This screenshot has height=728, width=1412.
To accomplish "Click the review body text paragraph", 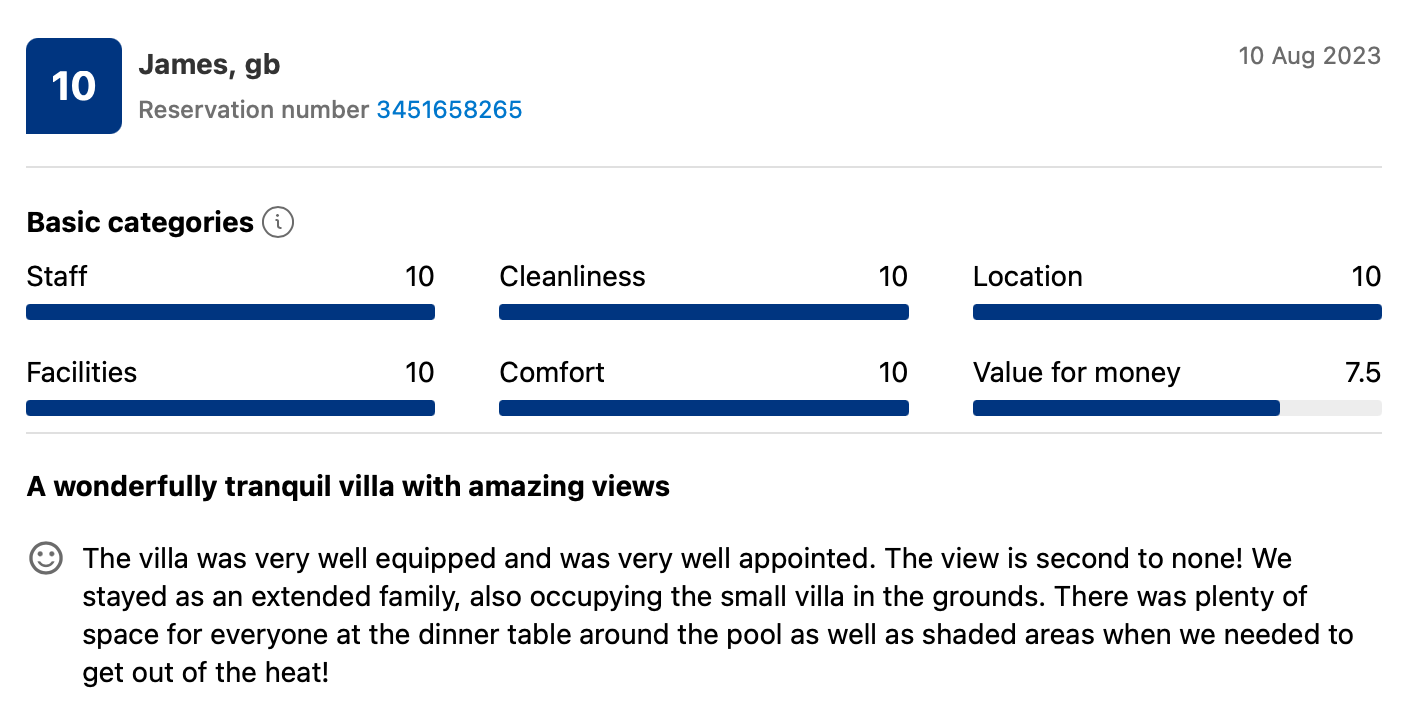I will [700, 614].
